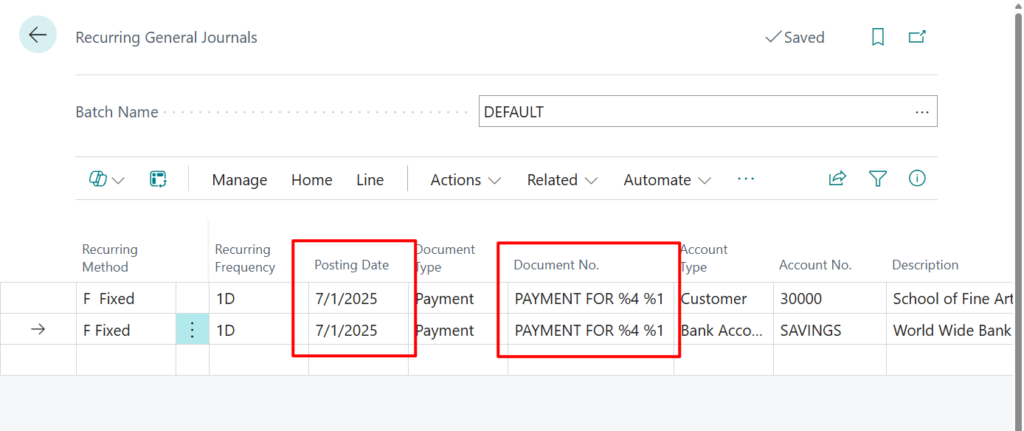This screenshot has height=431, width=1024.
Task: Open page in new window icon
Action: tap(916, 37)
